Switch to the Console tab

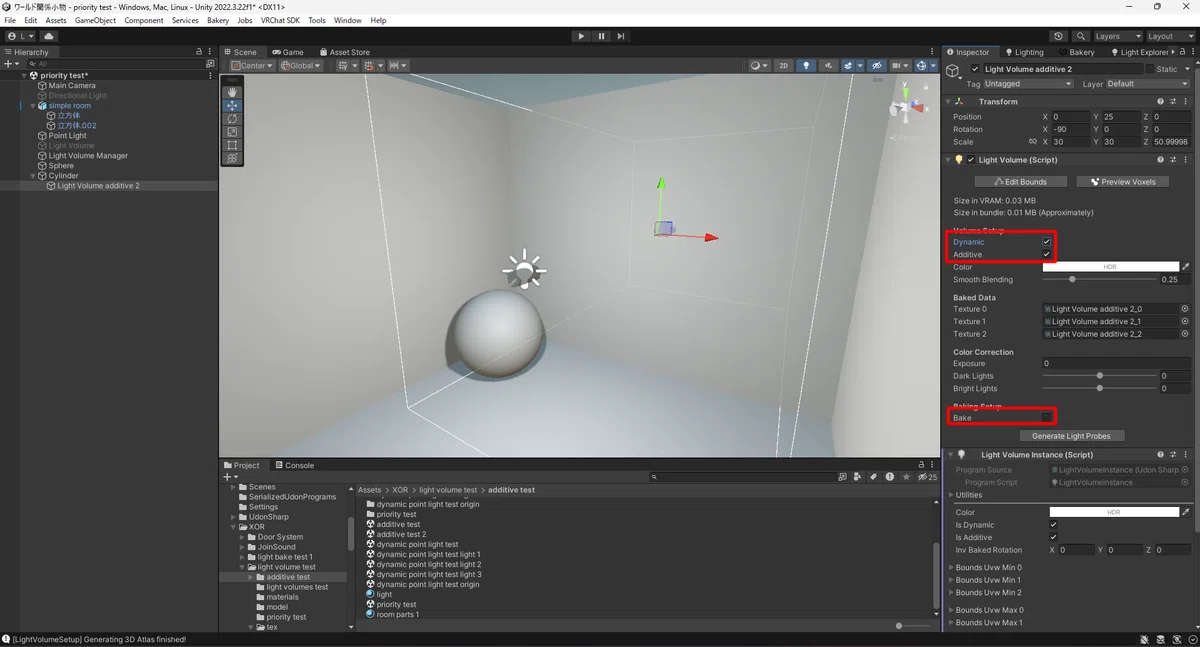point(294,465)
